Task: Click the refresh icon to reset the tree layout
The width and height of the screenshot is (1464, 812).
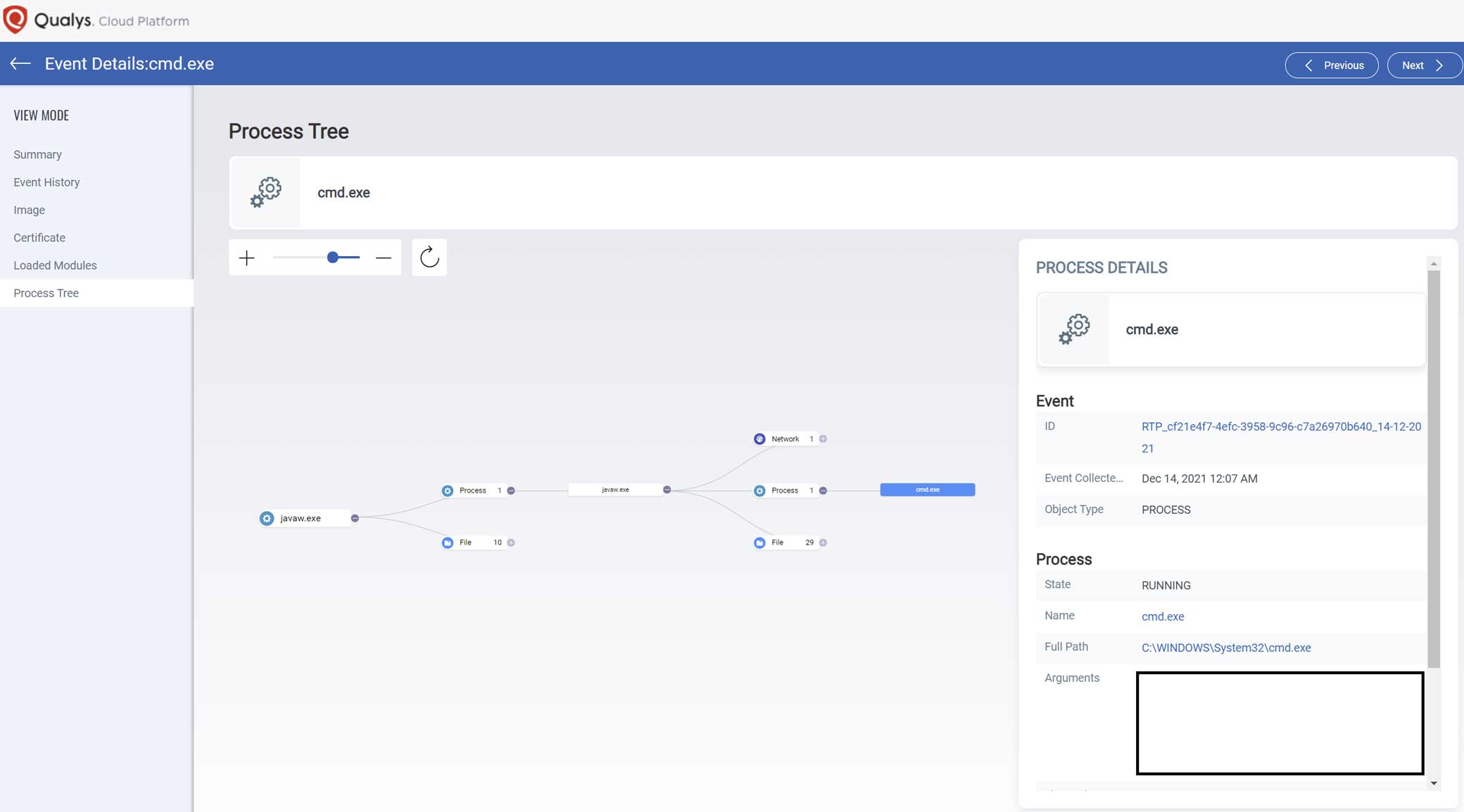Action: tap(429, 257)
